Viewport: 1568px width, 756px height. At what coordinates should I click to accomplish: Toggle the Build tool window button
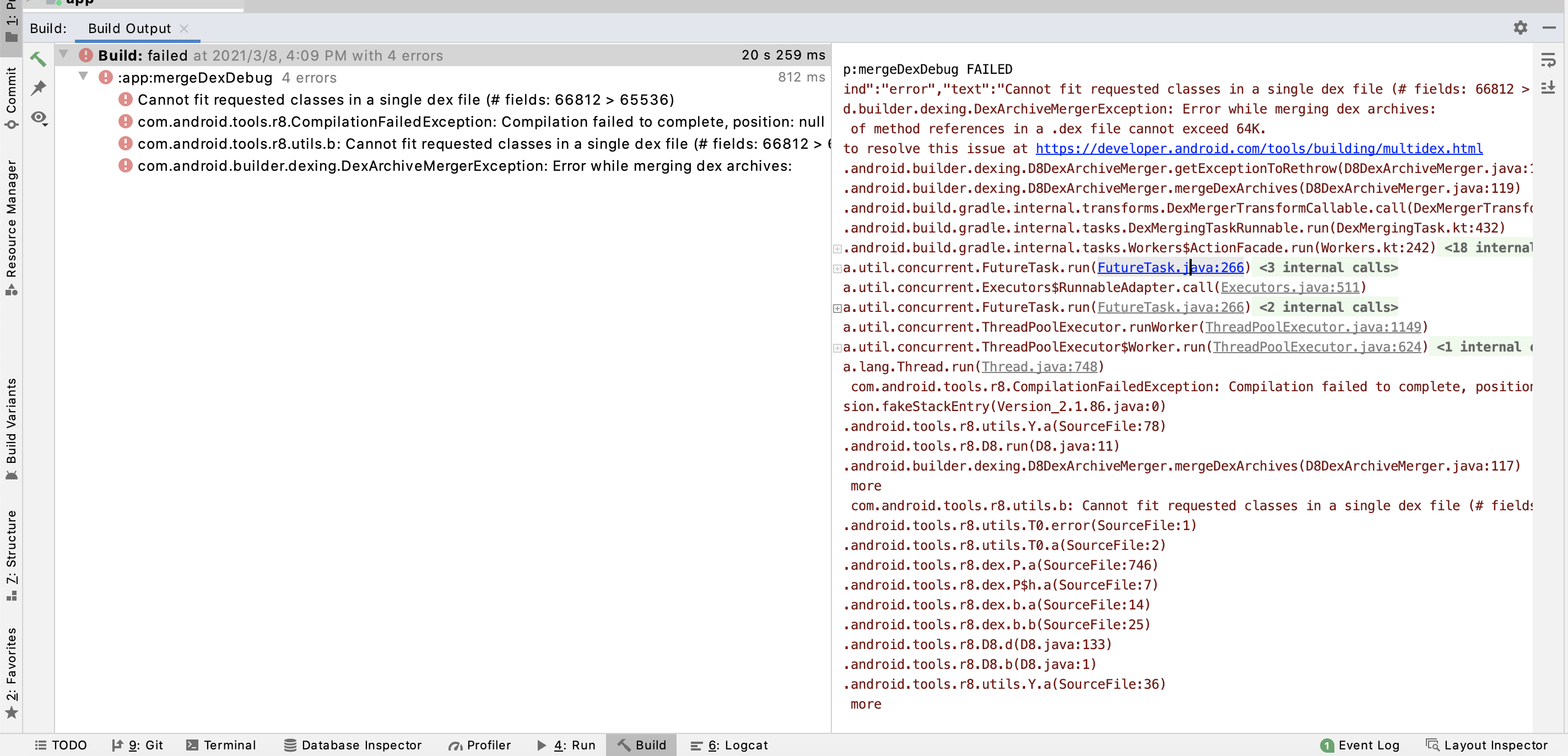point(641,745)
